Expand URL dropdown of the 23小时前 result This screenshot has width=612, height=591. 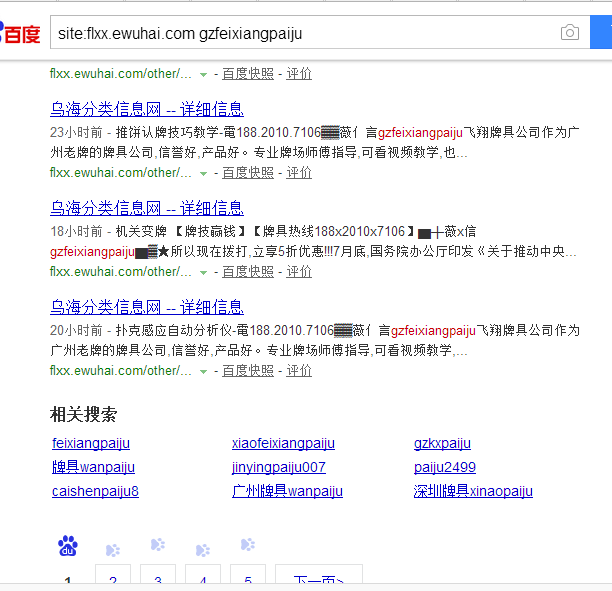click(x=203, y=174)
